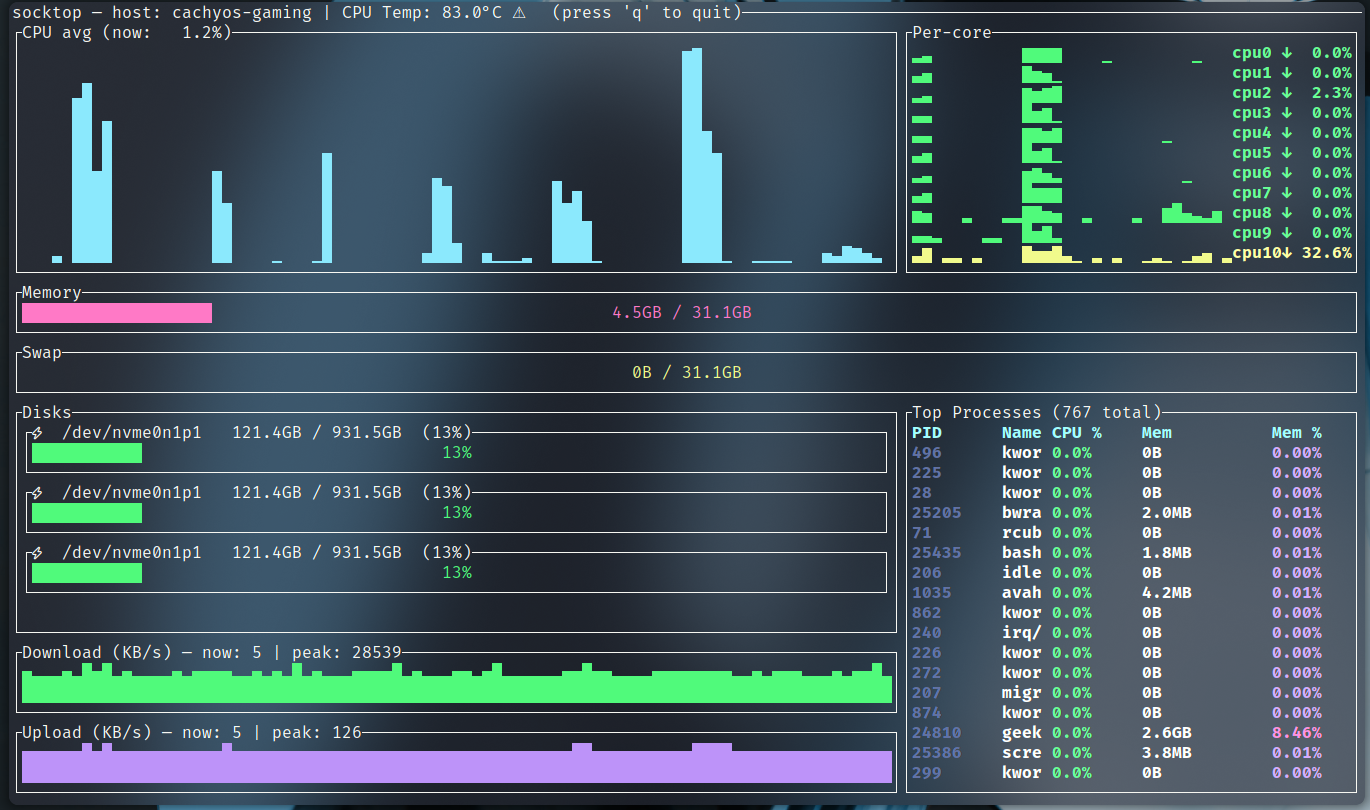The width and height of the screenshot is (1370, 810).
Task: Select the trend arrow beside cpu2
Action: tap(1286, 93)
